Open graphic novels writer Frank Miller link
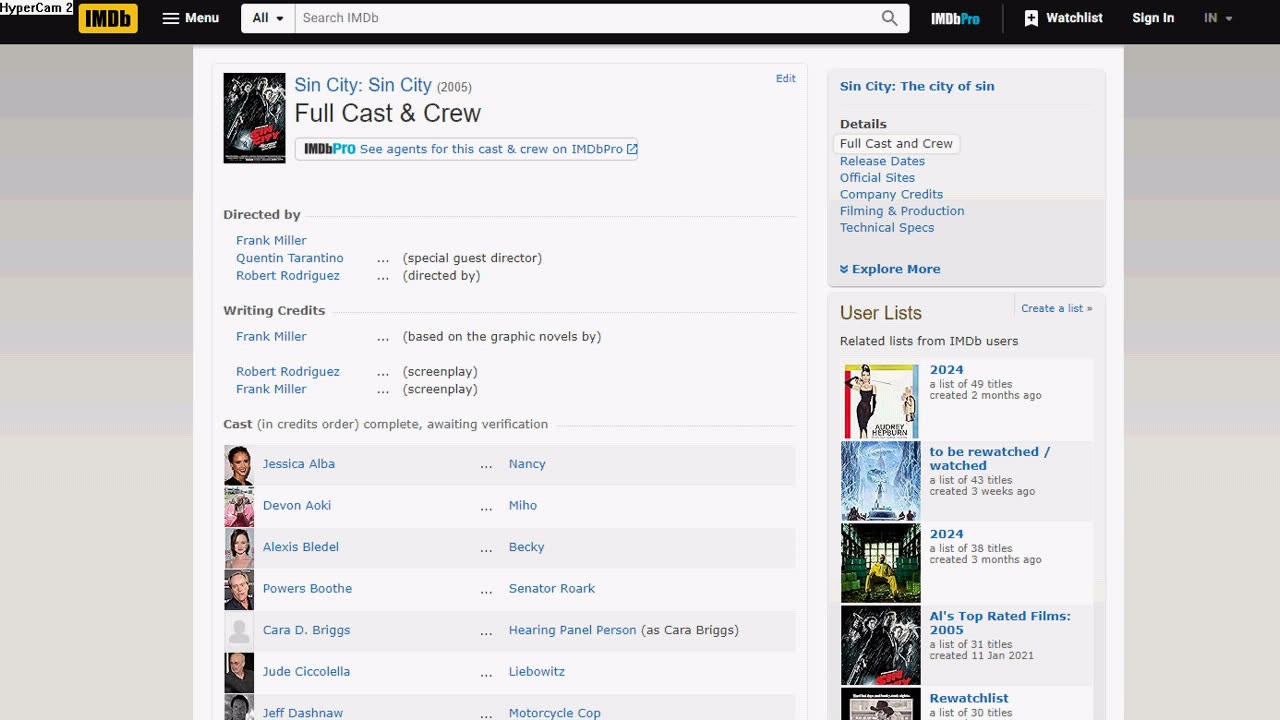1280x720 pixels. click(x=271, y=336)
